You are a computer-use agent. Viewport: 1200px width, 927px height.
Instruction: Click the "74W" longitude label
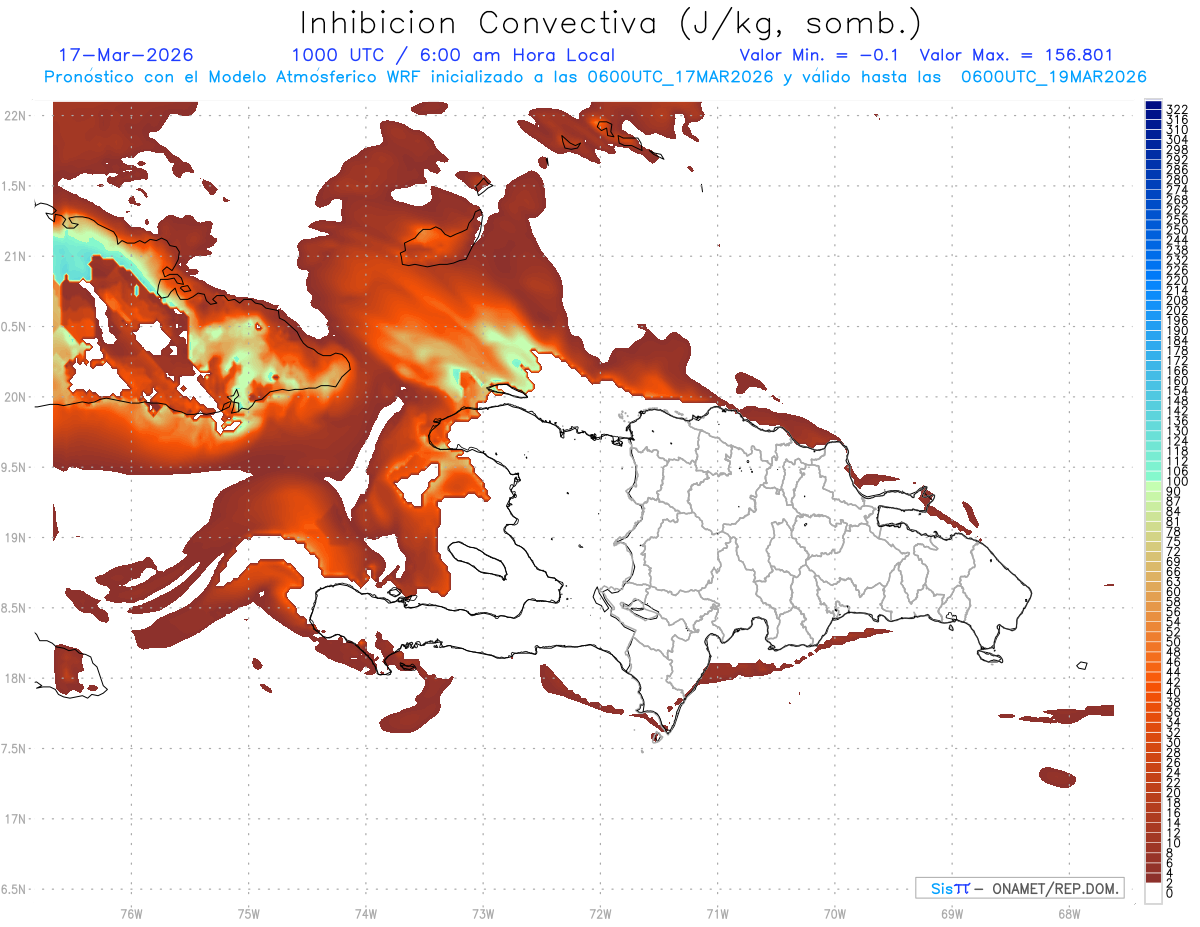[x=366, y=913]
